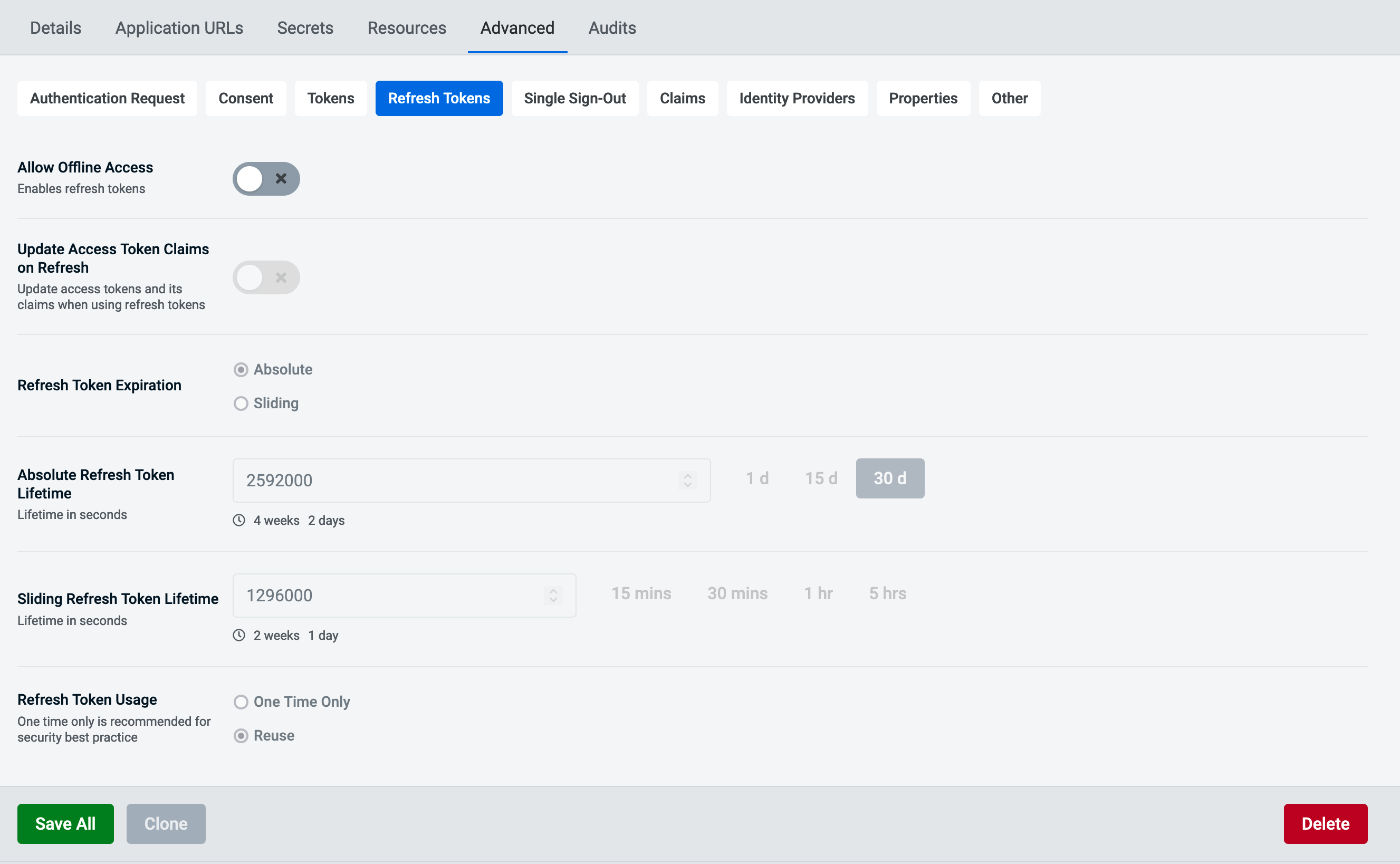1400x864 pixels.
Task: Go to the Identity Providers section
Action: click(797, 98)
